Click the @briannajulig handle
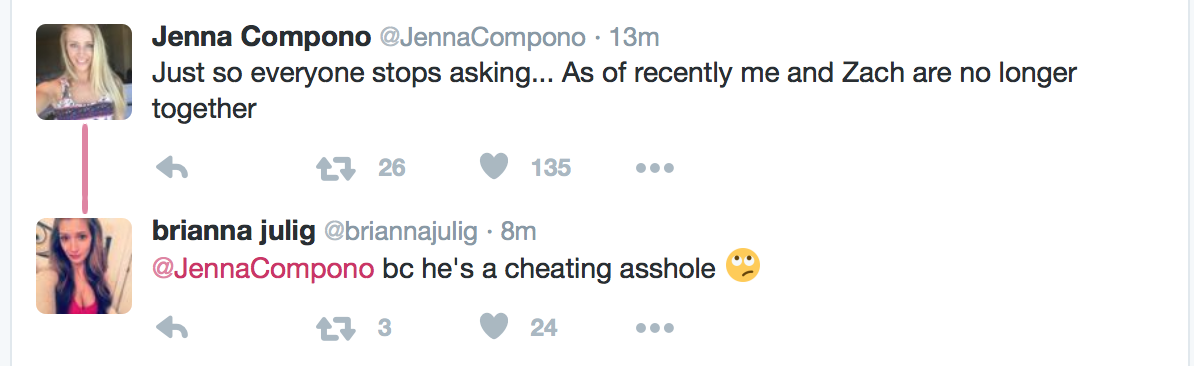This screenshot has height=366, width=1194. 401,231
